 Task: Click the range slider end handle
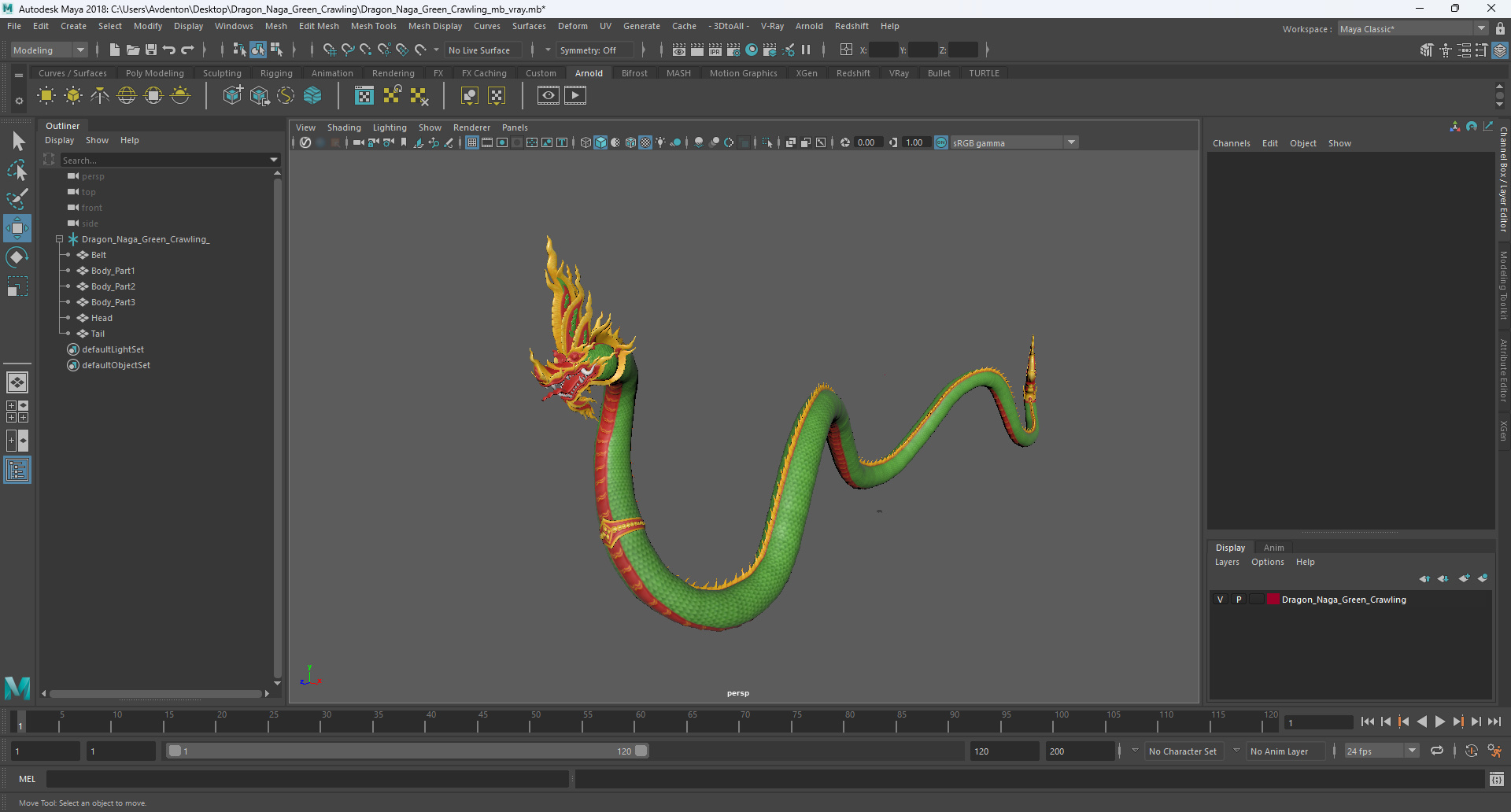coord(641,751)
